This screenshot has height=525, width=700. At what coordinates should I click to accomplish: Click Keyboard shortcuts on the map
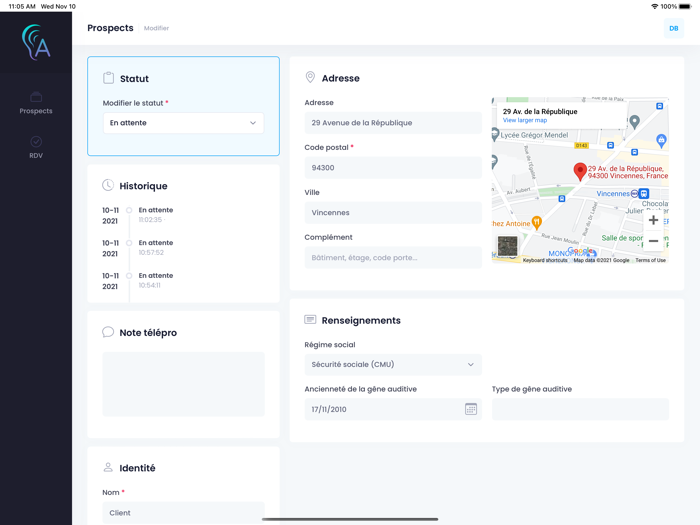pos(545,260)
